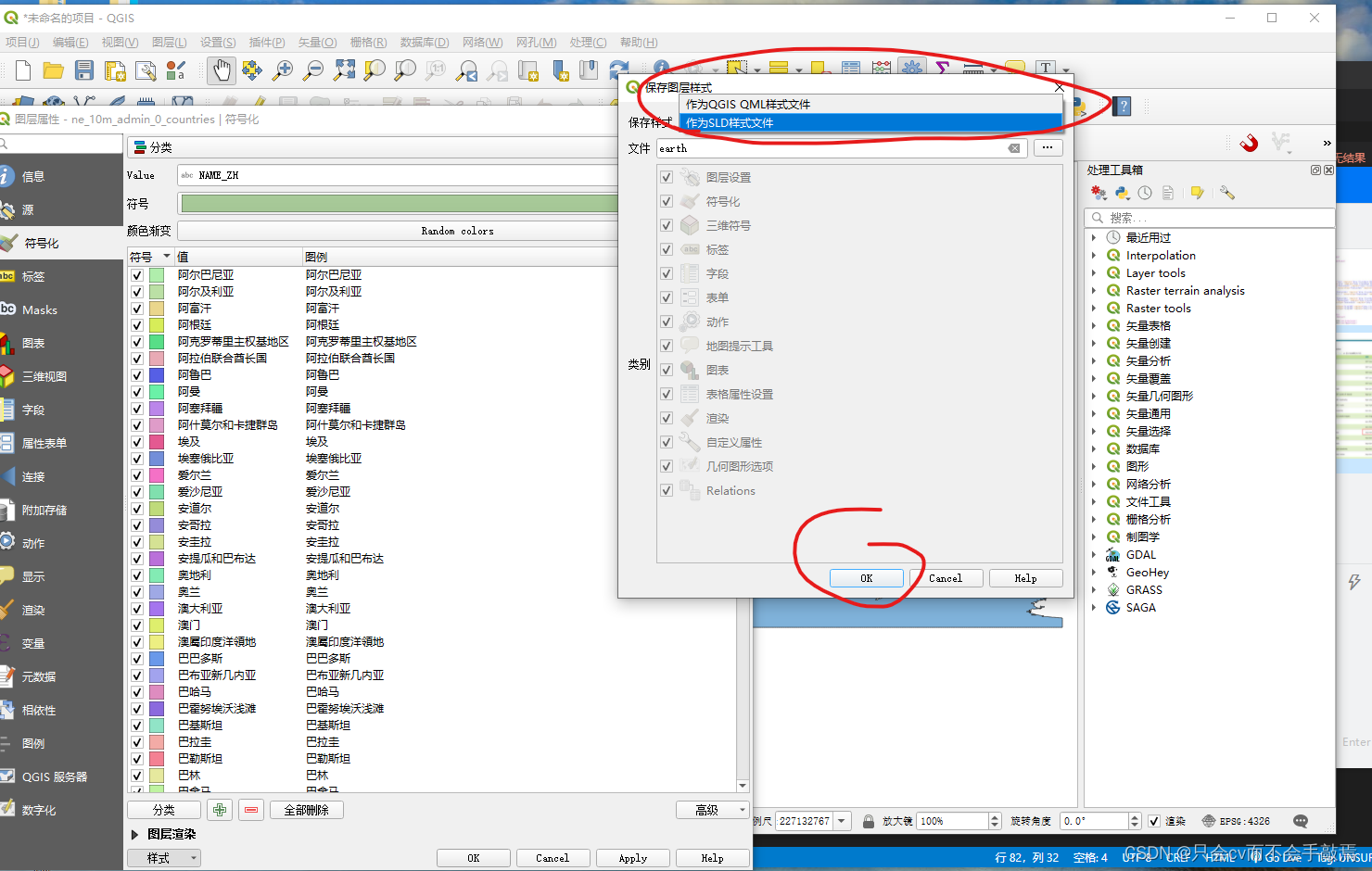Click the Open Project folder icon
The height and width of the screenshot is (871, 1372).
coord(54,70)
